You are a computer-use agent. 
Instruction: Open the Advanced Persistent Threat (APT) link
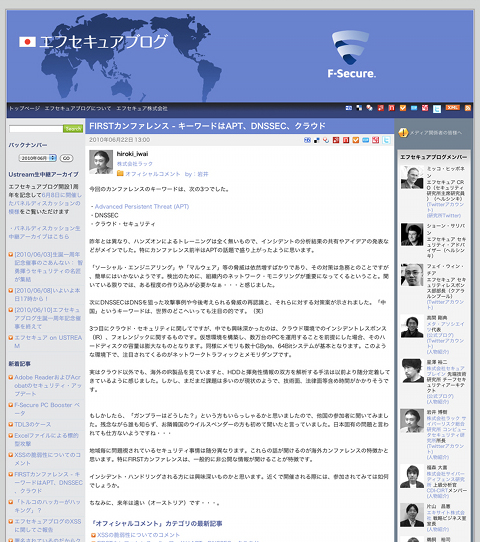coord(142,207)
